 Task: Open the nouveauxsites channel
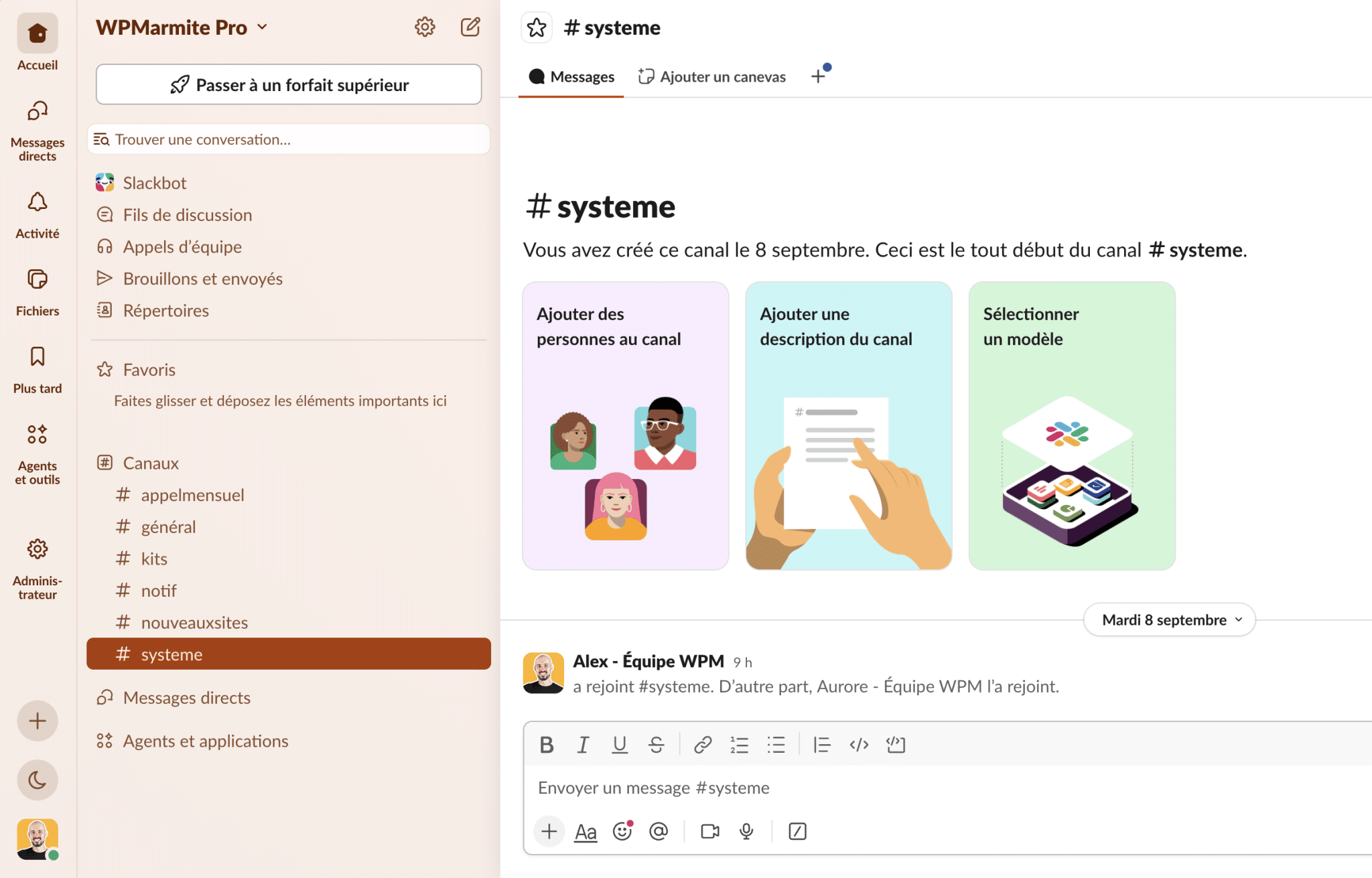(x=289, y=623)
